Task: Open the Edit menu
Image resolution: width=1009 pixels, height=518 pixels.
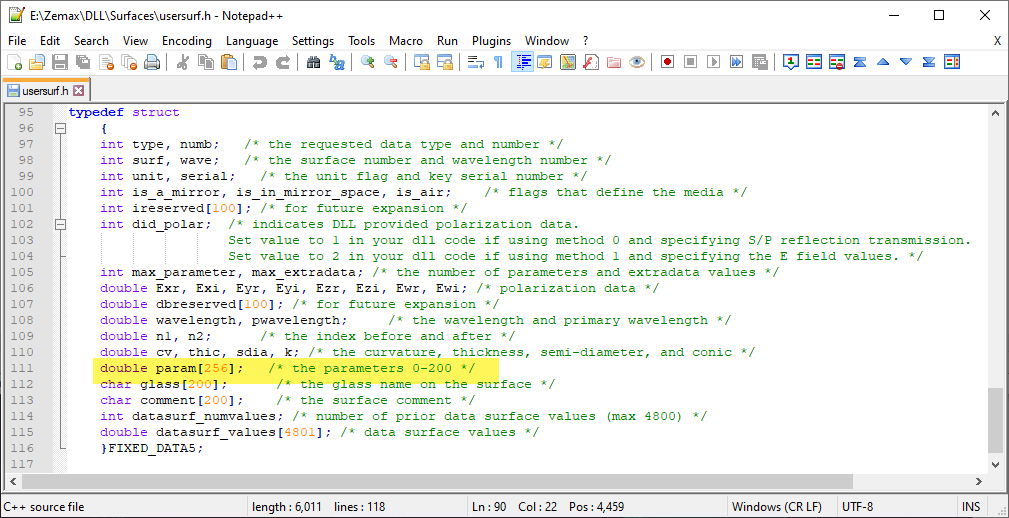Action: point(50,41)
